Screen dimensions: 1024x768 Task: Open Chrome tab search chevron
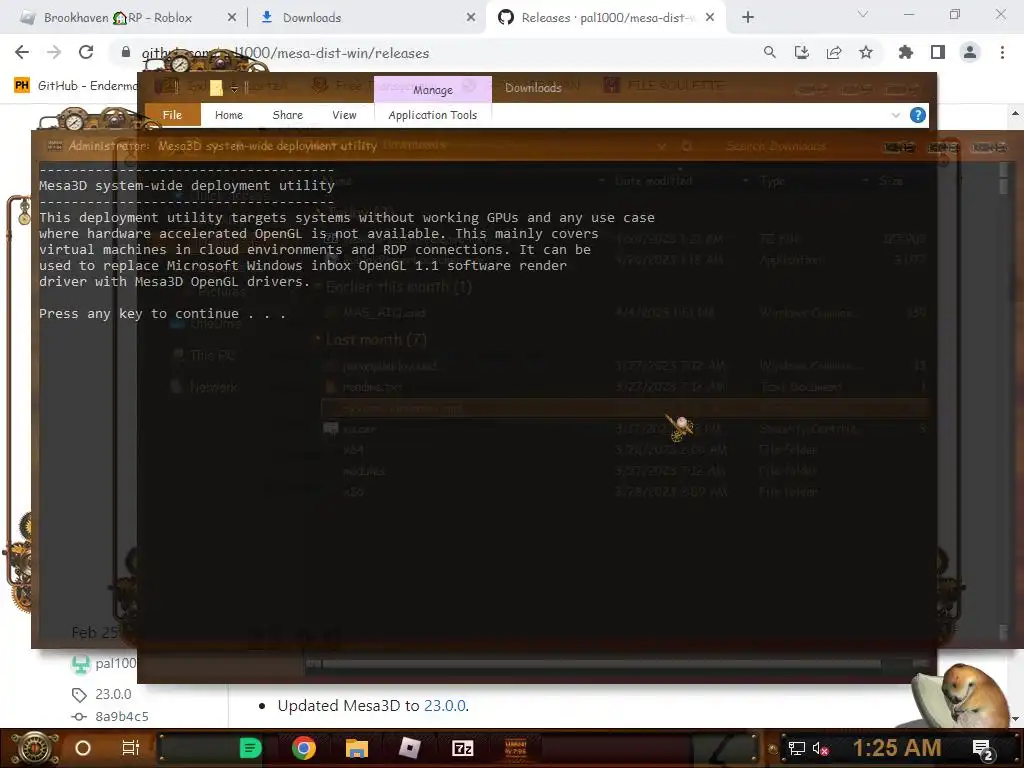tap(863, 14)
